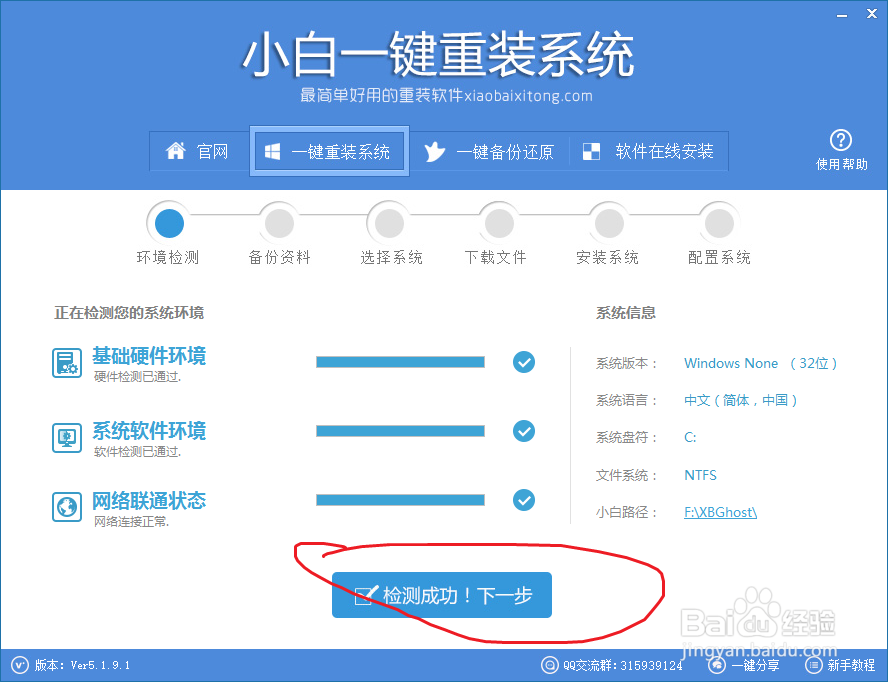Click the 硬件检测已通过 status text

pyautogui.click(x=137, y=377)
